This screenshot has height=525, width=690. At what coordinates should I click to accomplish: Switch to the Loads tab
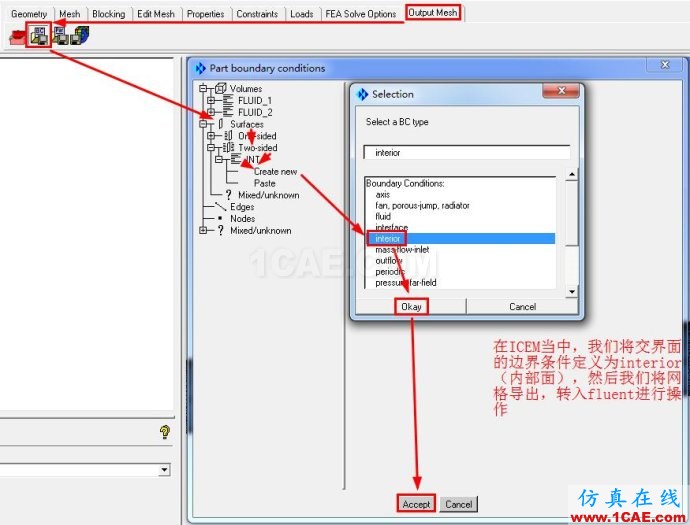pos(302,14)
